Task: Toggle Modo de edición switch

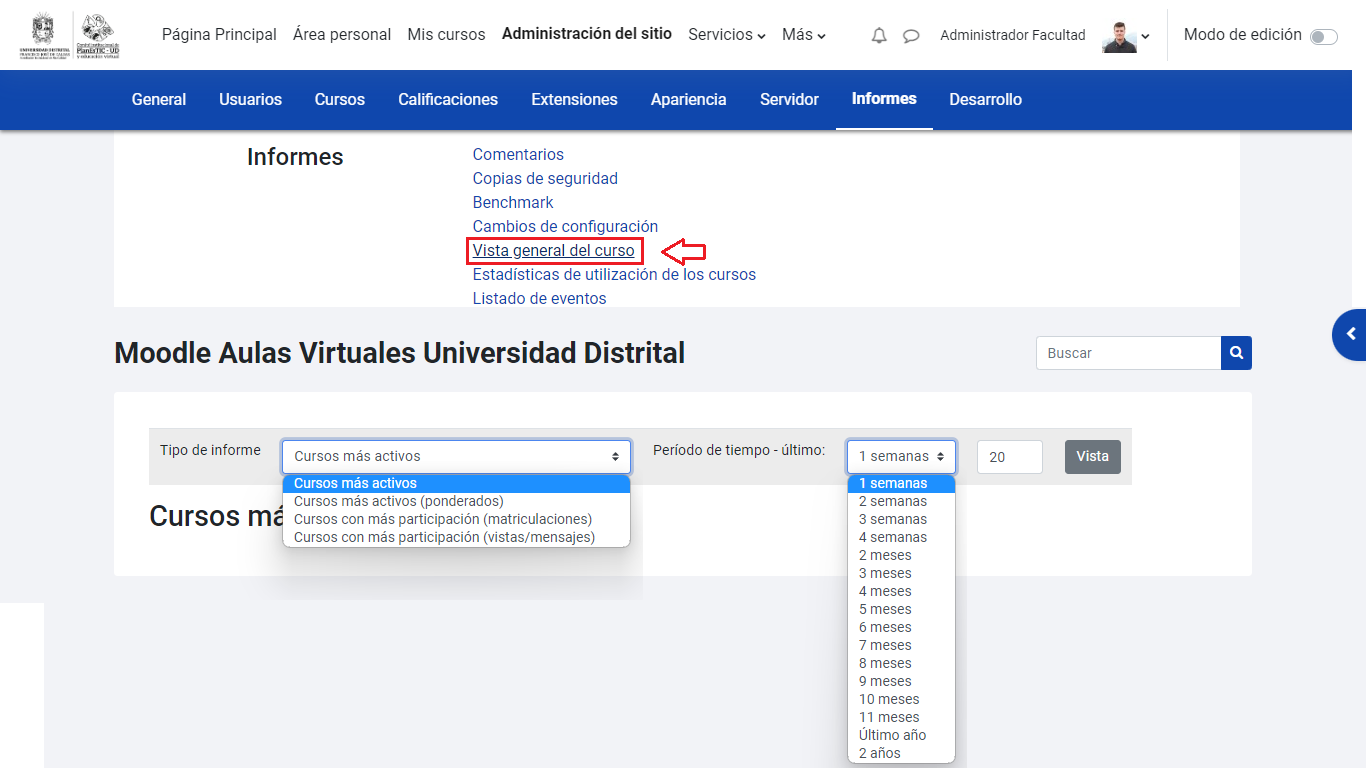Action: (1323, 37)
